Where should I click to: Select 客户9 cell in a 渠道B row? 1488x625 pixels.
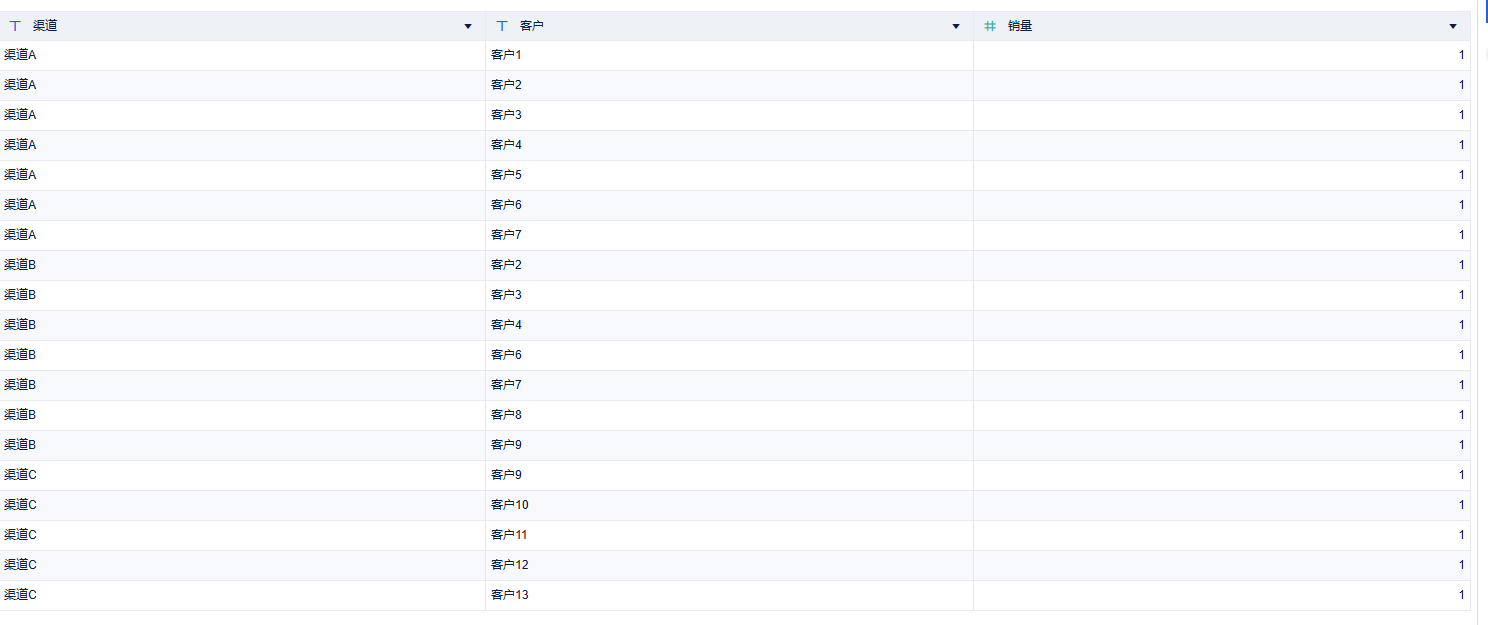729,445
